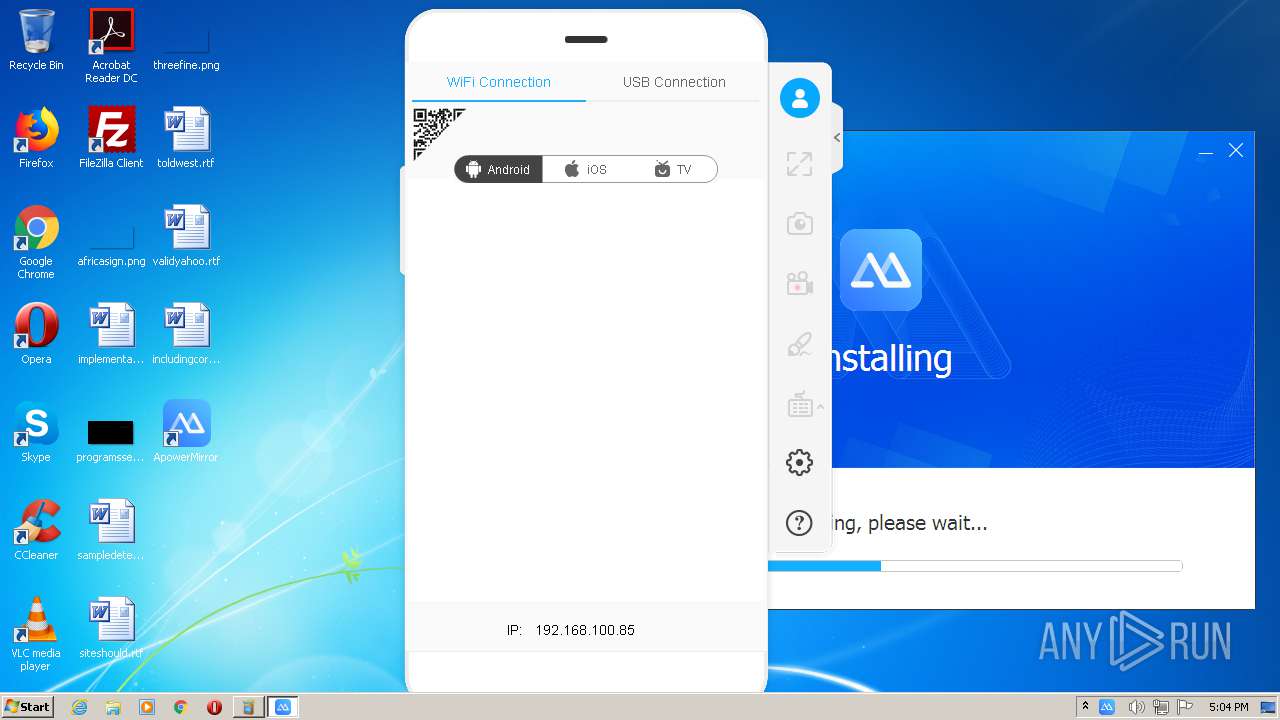Select the TV device option

(673, 169)
